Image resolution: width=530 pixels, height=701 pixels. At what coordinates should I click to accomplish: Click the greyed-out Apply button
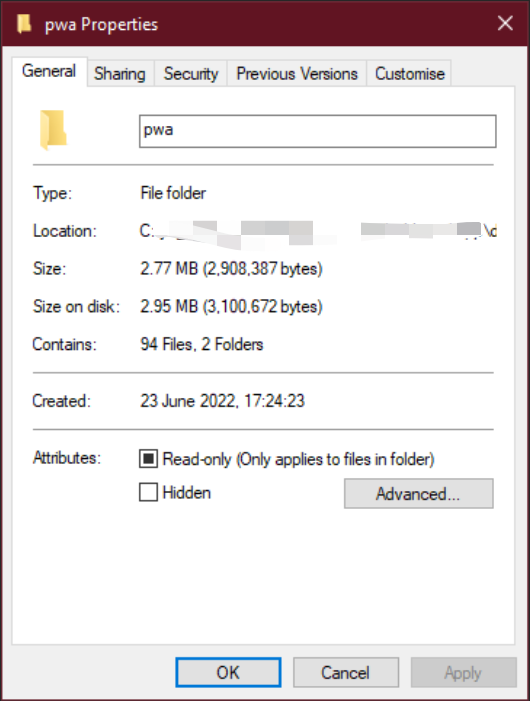[463, 672]
